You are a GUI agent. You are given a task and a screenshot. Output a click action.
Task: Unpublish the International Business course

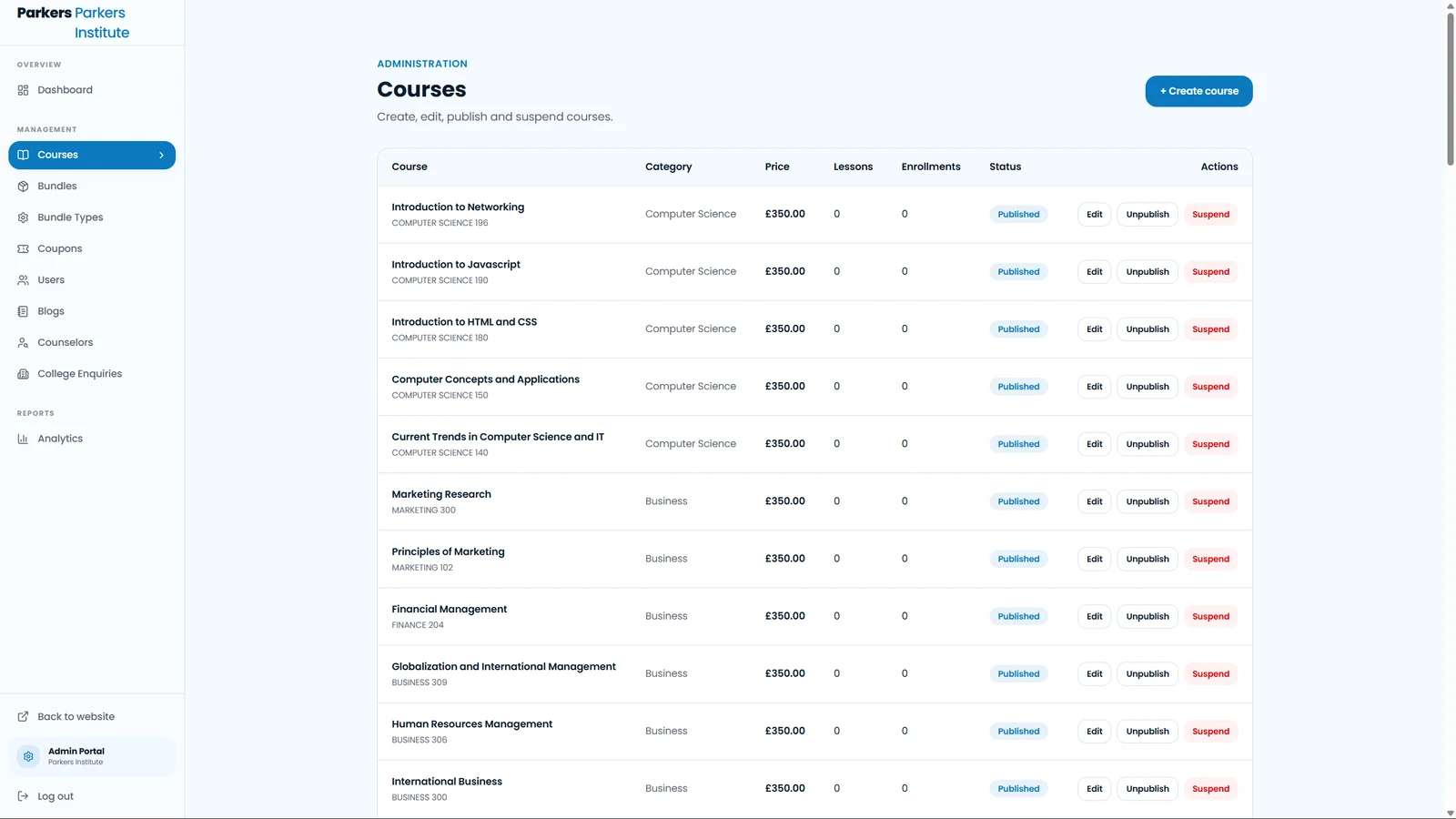[1148, 788]
